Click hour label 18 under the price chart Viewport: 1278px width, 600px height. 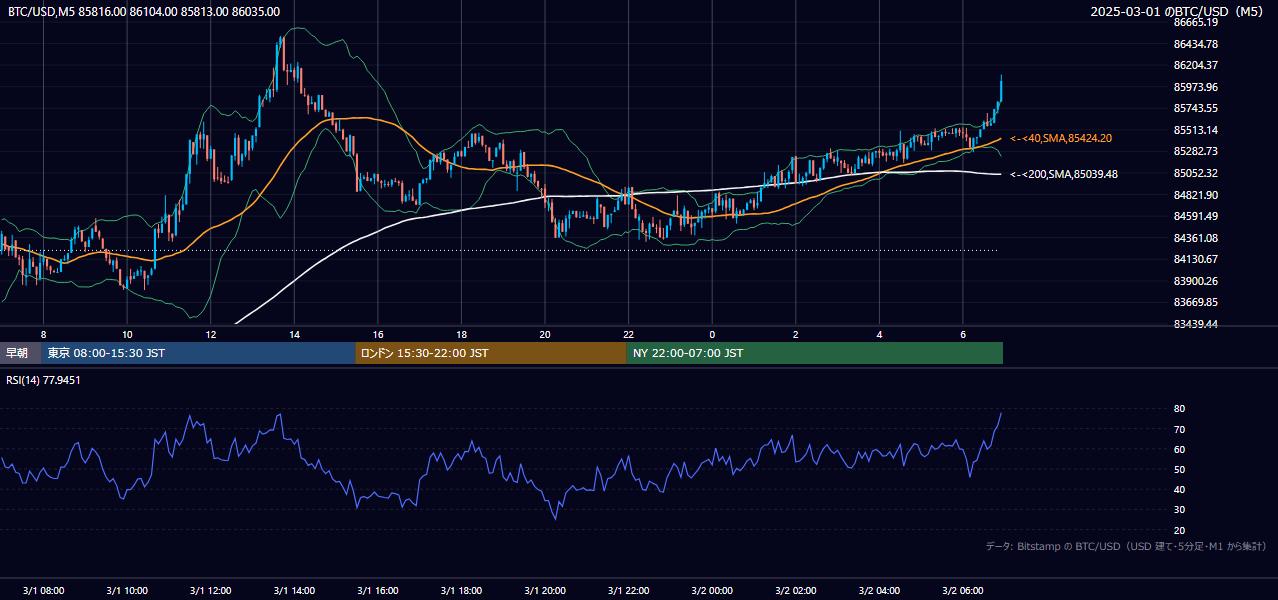click(461, 334)
